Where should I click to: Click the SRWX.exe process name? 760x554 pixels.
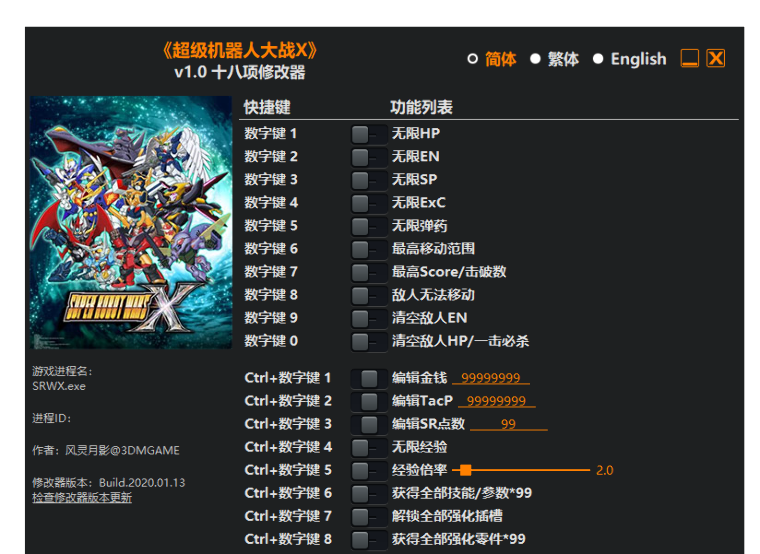59,386
